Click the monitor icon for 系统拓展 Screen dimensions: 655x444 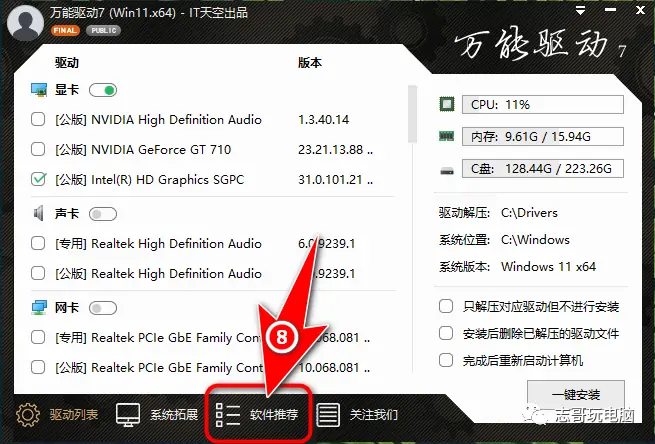point(128,414)
